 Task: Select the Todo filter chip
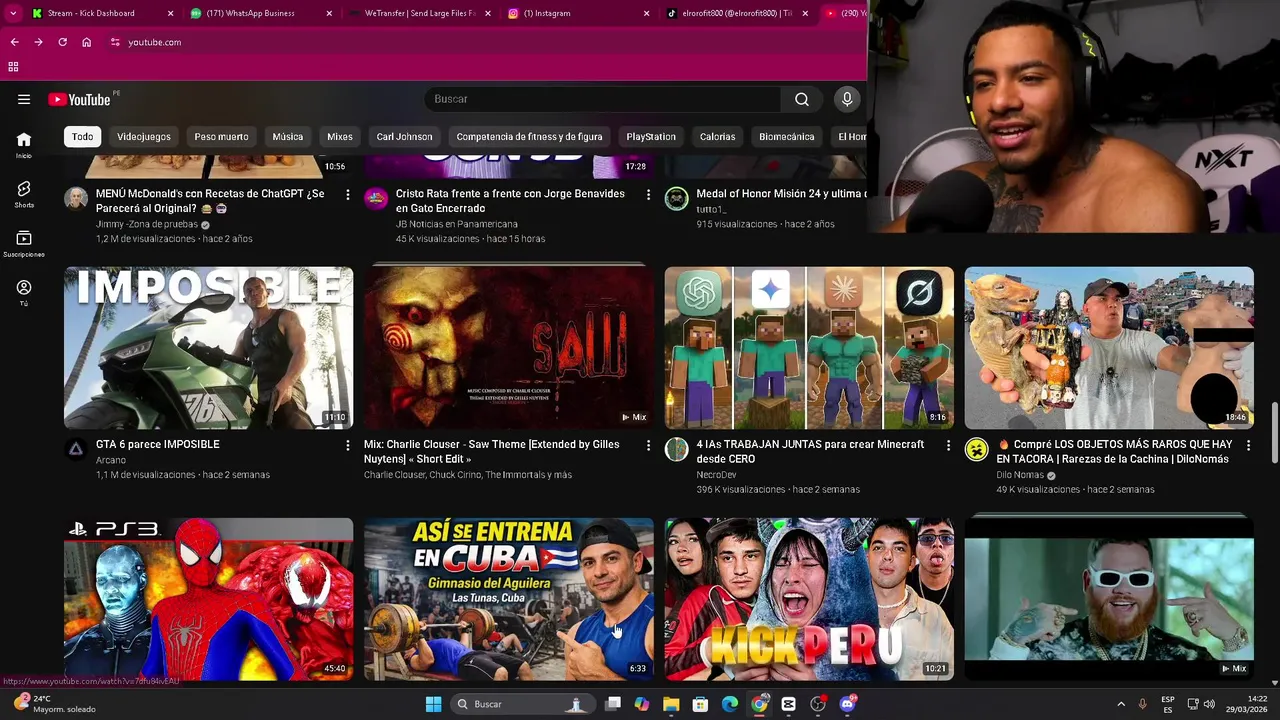point(83,137)
